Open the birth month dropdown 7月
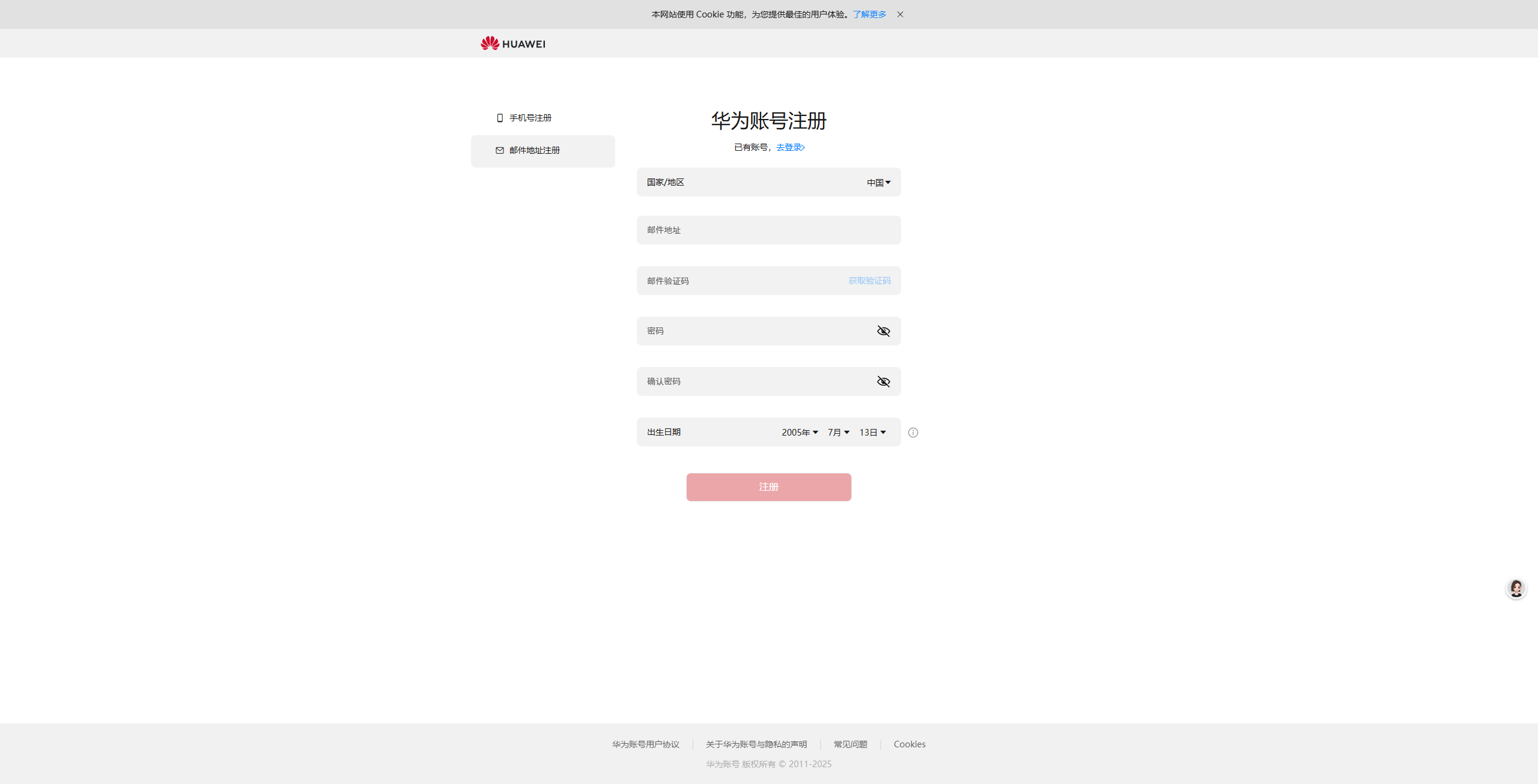The height and width of the screenshot is (784, 1538). pyautogui.click(x=839, y=433)
